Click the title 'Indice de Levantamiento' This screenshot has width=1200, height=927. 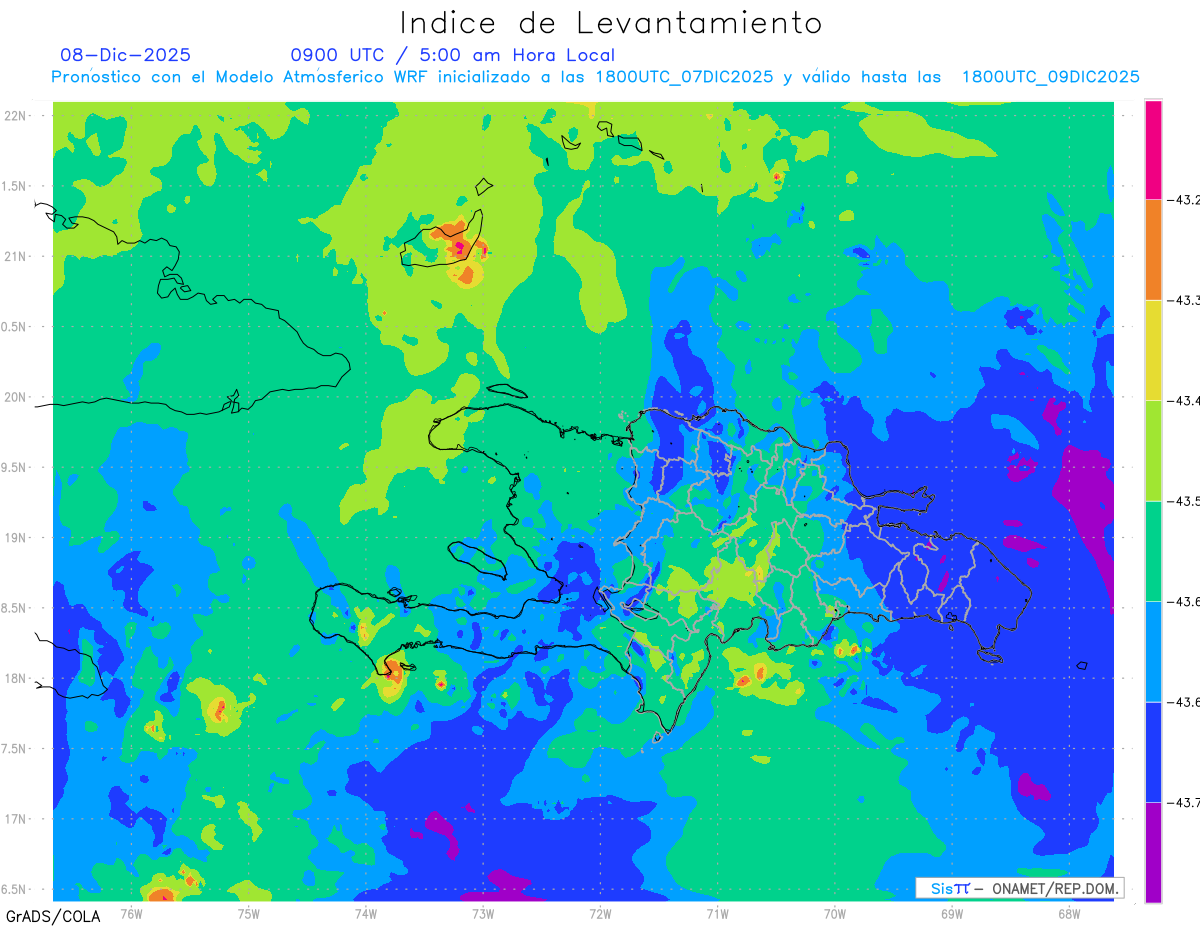coord(611,22)
